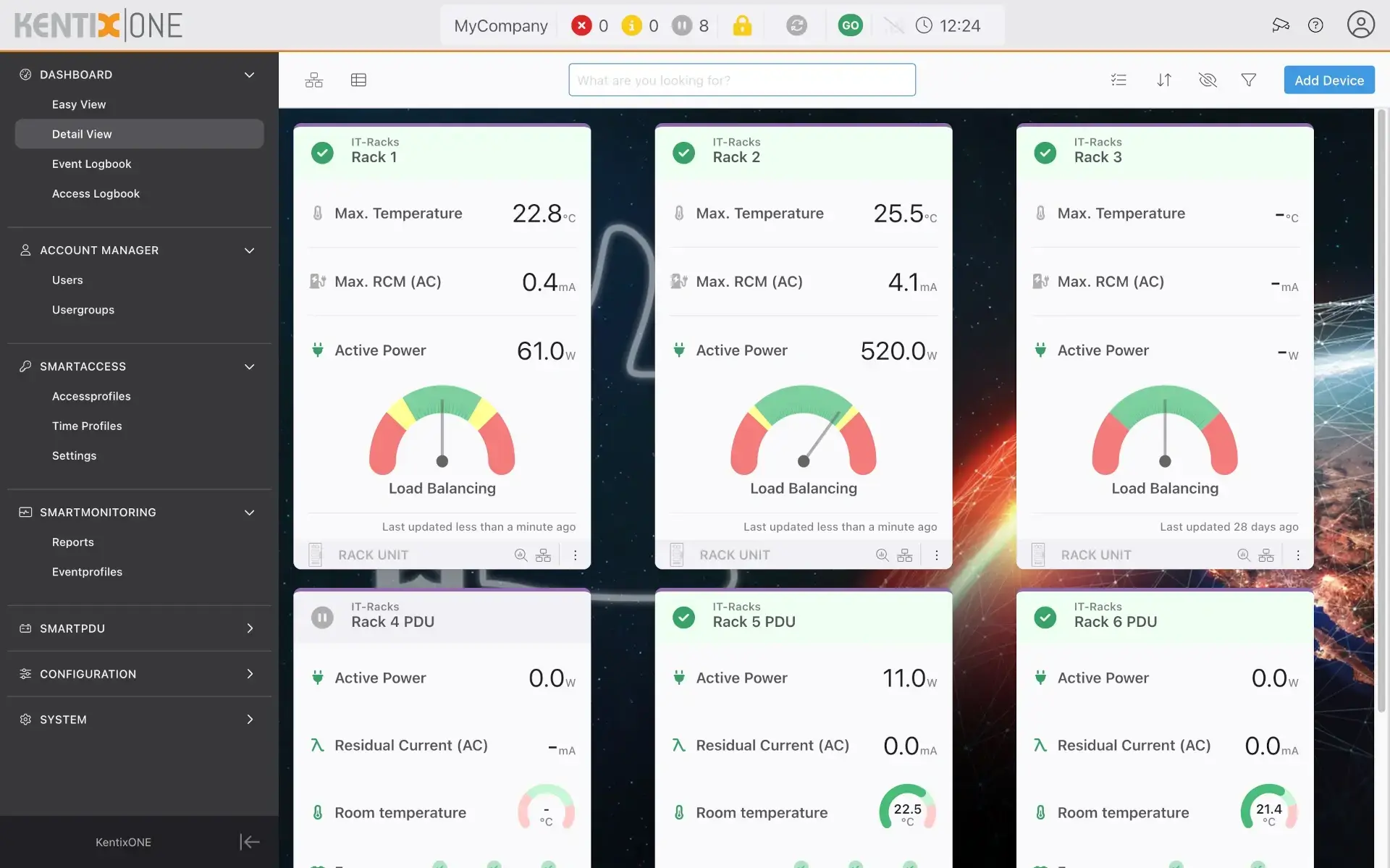1390x868 pixels.
Task: Click the sort order arrows icon
Action: click(x=1163, y=80)
